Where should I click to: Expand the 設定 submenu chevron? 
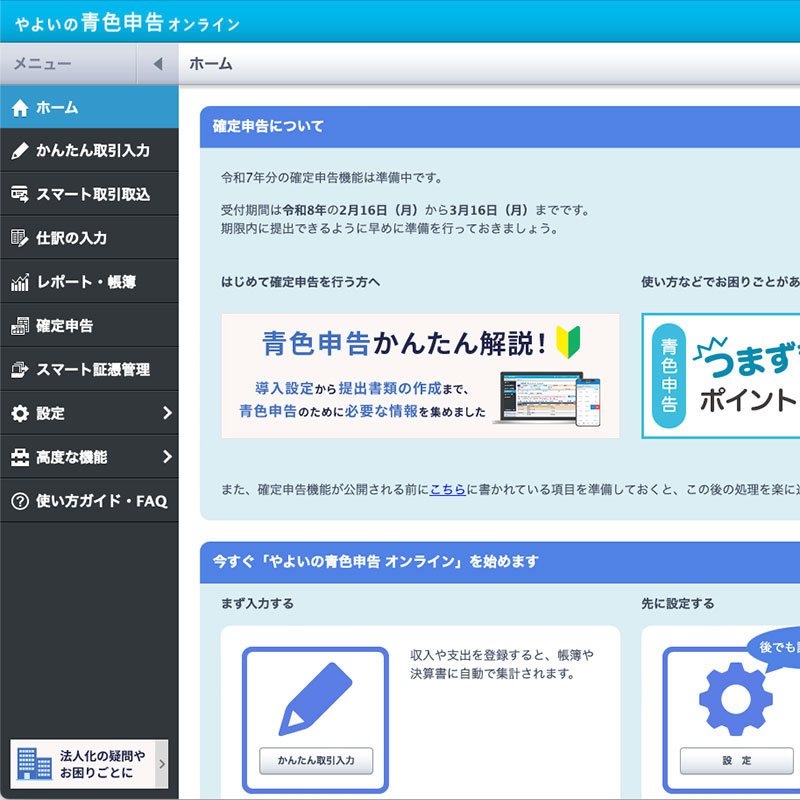[x=166, y=413]
